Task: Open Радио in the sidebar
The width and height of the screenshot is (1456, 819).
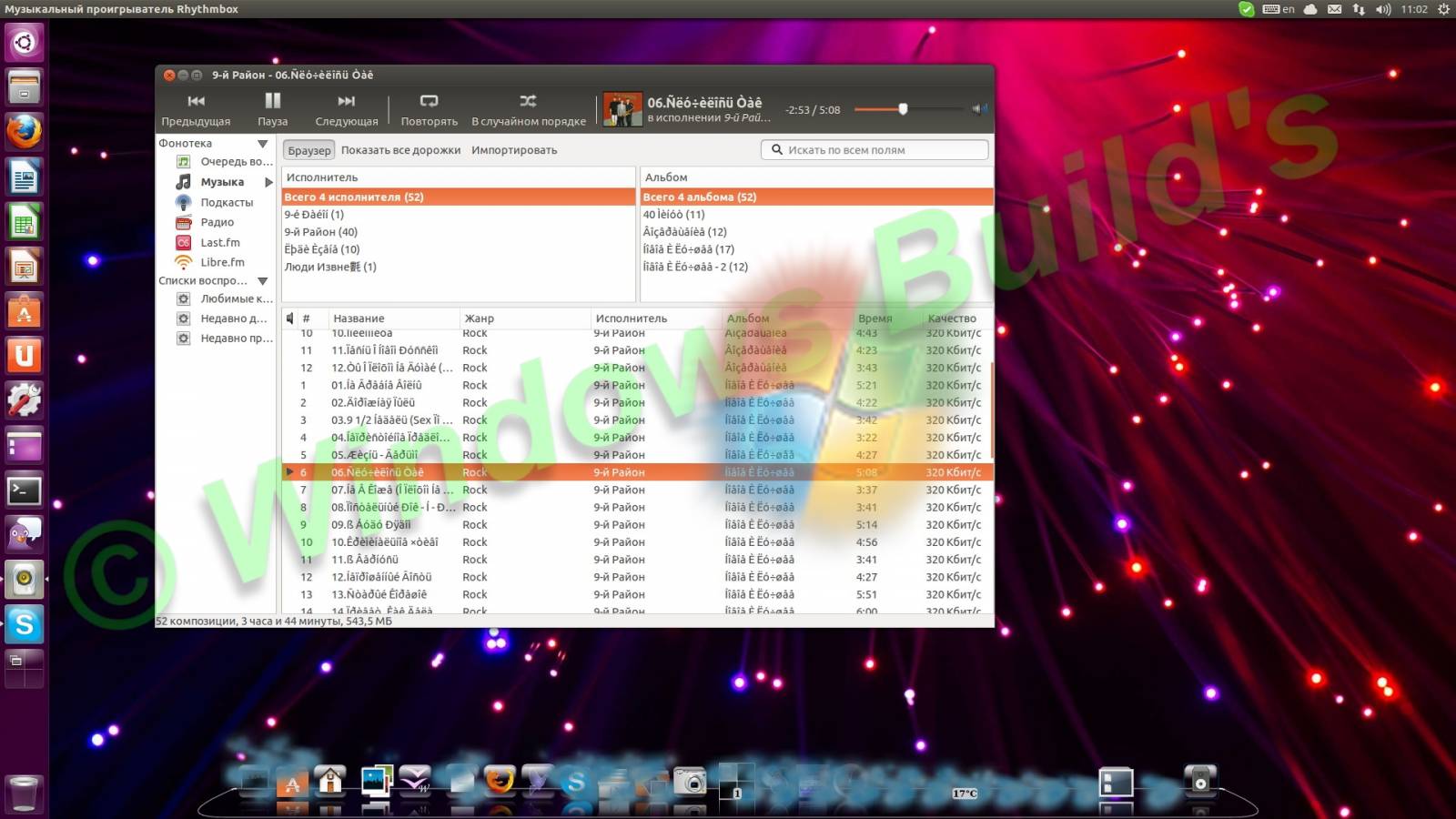Action: pyautogui.click(x=206, y=222)
